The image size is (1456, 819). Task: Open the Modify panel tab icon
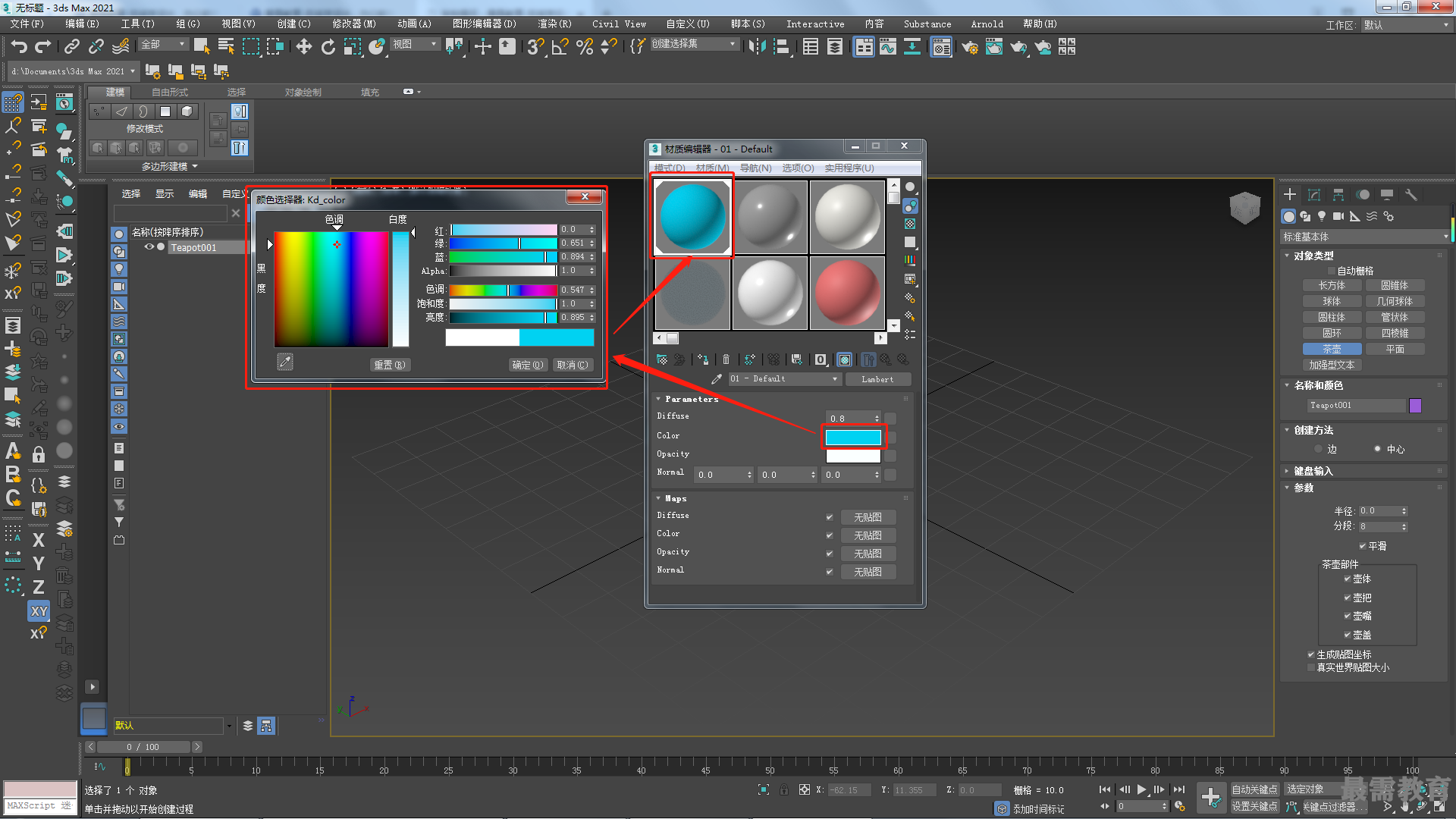click(1314, 195)
